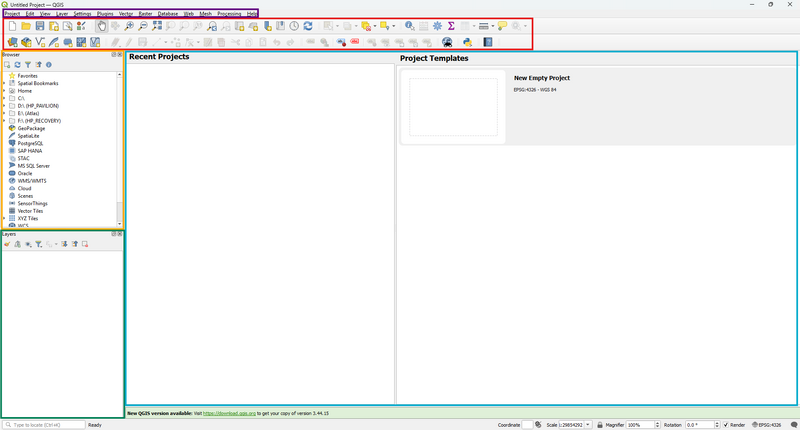Select PostgreSQL in Browser tree

coord(30,143)
